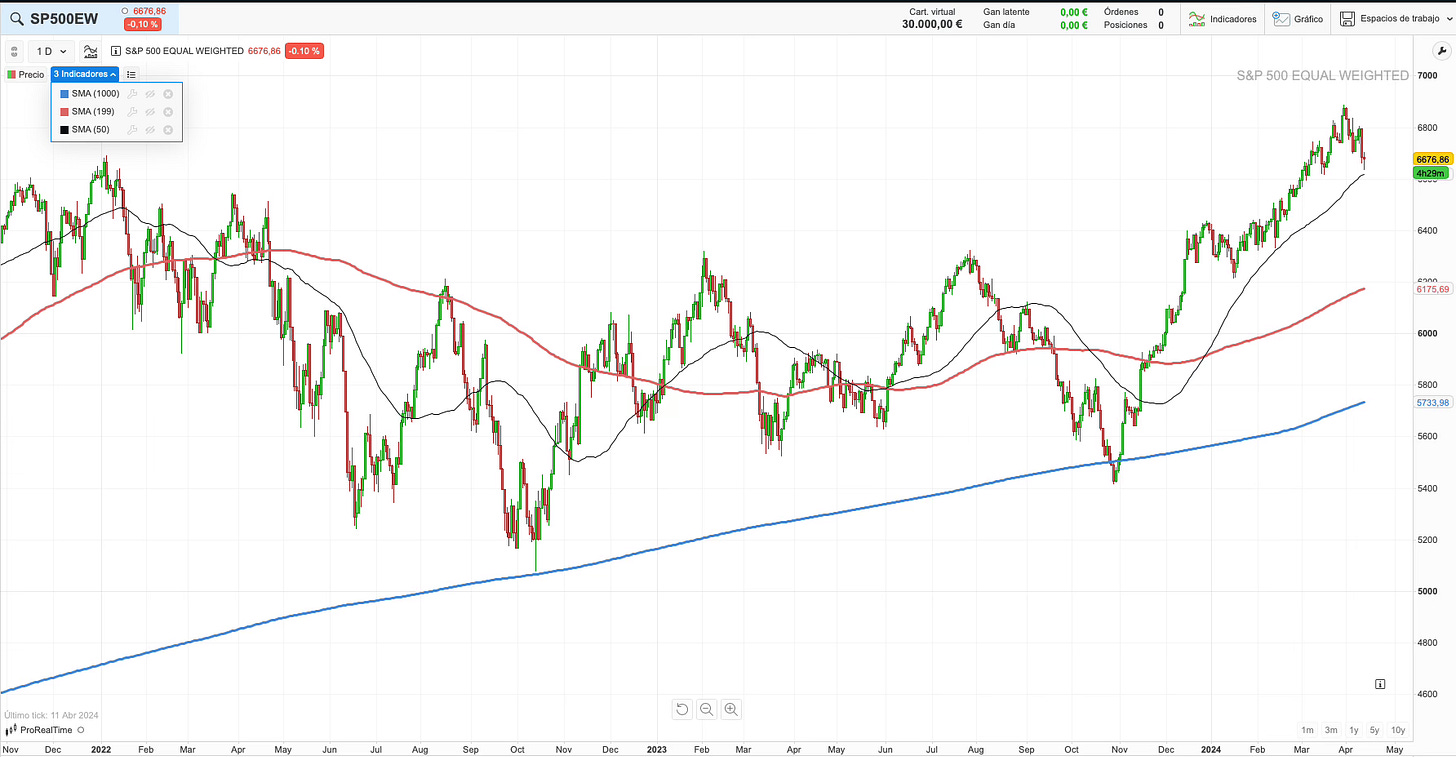This screenshot has width=1456, height=757.
Task: Reset chart view with the undo arrow
Action: coord(682,709)
